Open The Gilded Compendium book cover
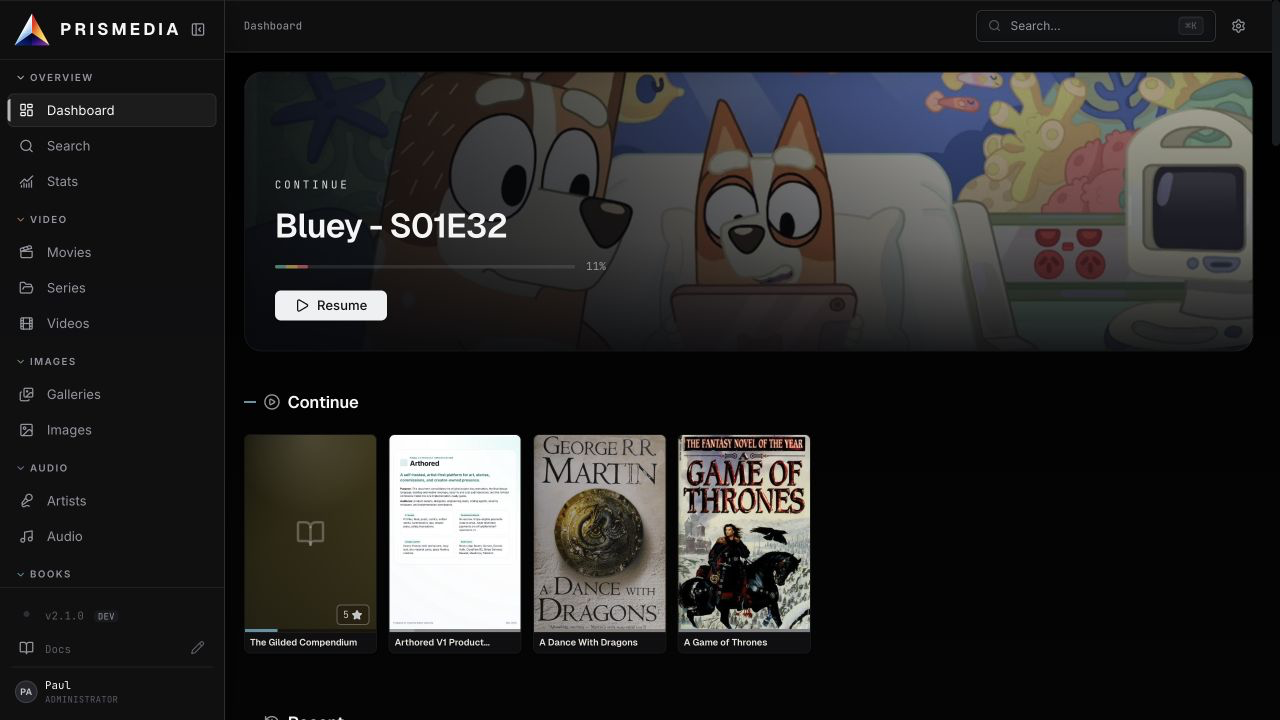The width and height of the screenshot is (1280, 720). click(310, 533)
